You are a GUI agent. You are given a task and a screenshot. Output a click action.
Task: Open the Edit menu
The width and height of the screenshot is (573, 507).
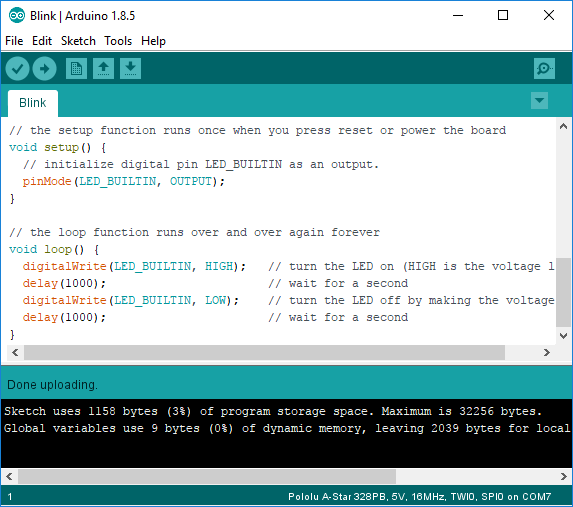click(42, 41)
